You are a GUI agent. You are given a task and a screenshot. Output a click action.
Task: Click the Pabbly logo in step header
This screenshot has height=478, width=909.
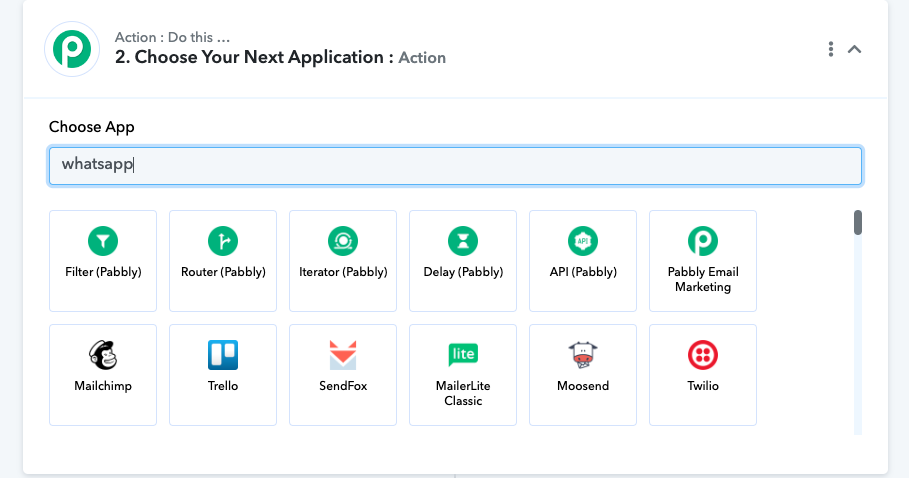point(72,49)
